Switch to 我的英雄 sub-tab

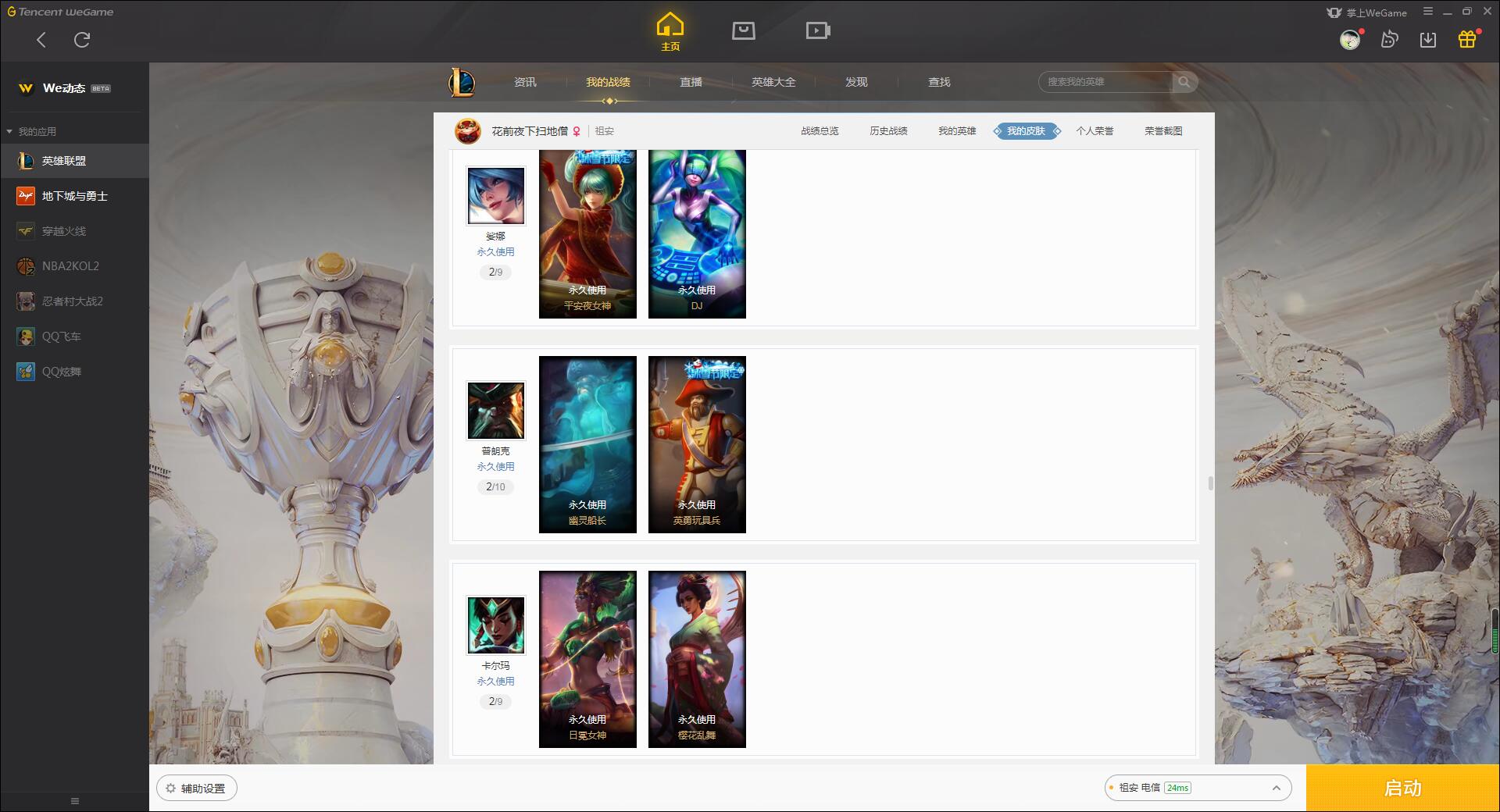pyautogui.click(x=957, y=131)
